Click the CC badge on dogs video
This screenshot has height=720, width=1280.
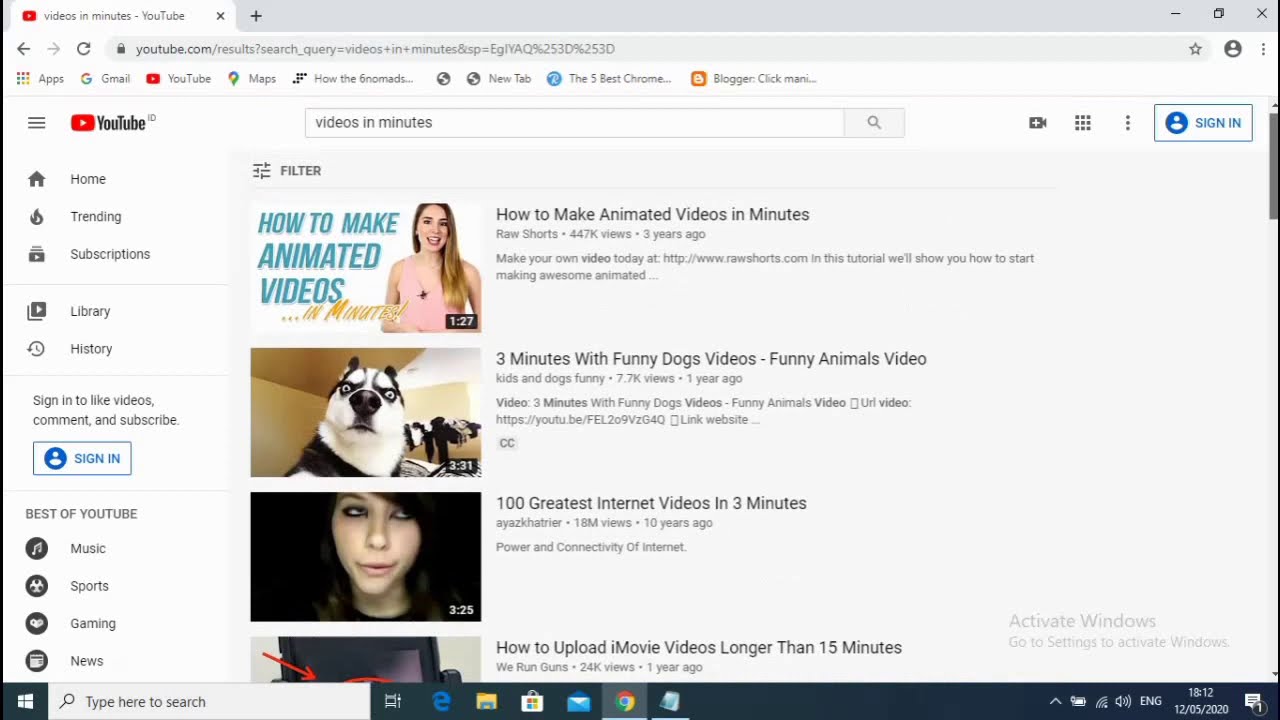(507, 443)
